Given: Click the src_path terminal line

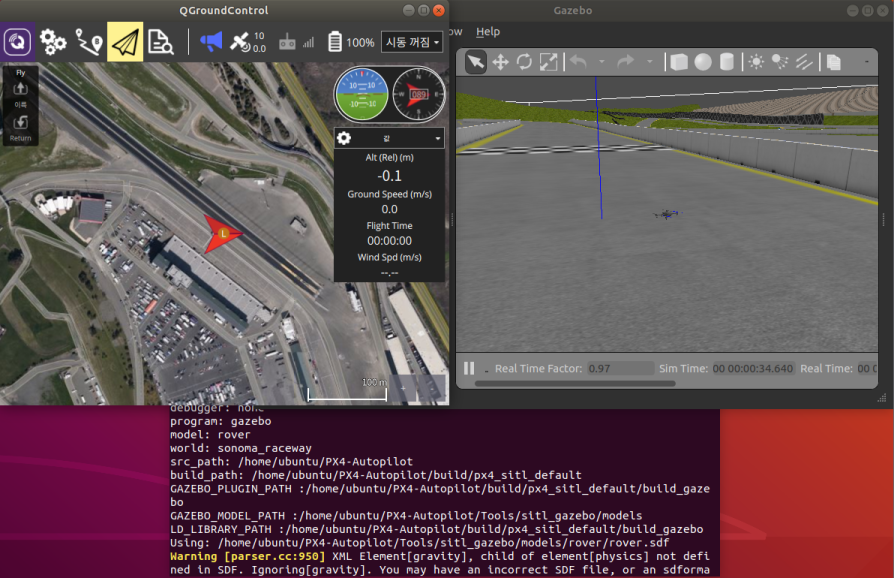Looking at the screenshot, I should click(291, 462).
